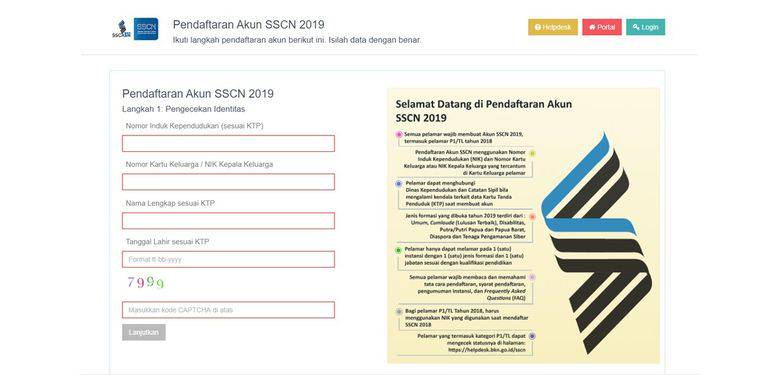The image size is (780, 390).
Task: Click 'Semua pelamar wajib membuat Akun SSCN' note
Action: [463, 138]
